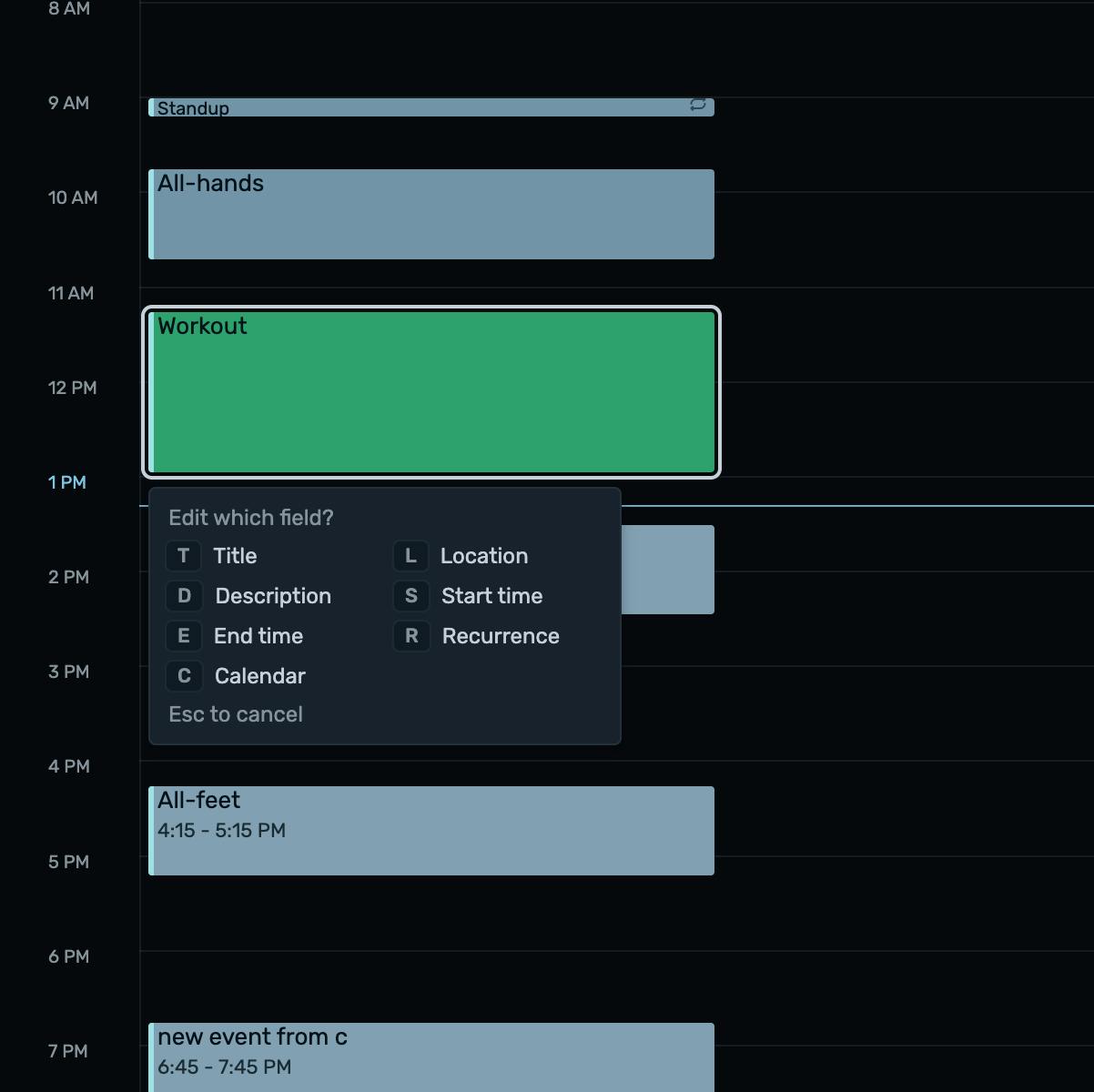The width and height of the screenshot is (1094, 1092).
Task: Pick Calendar from the field list
Action: 260,676
